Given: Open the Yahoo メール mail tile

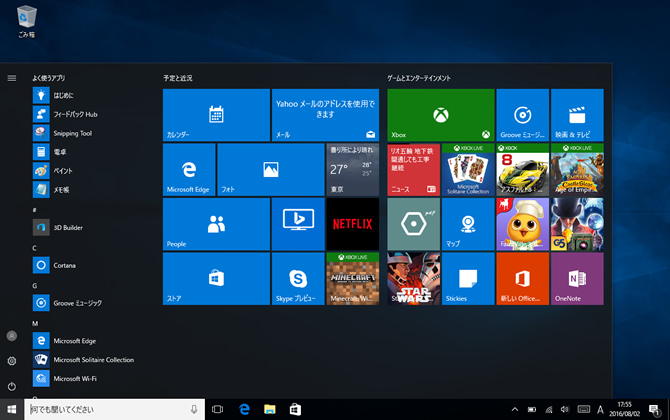Looking at the screenshot, I should coord(325,114).
